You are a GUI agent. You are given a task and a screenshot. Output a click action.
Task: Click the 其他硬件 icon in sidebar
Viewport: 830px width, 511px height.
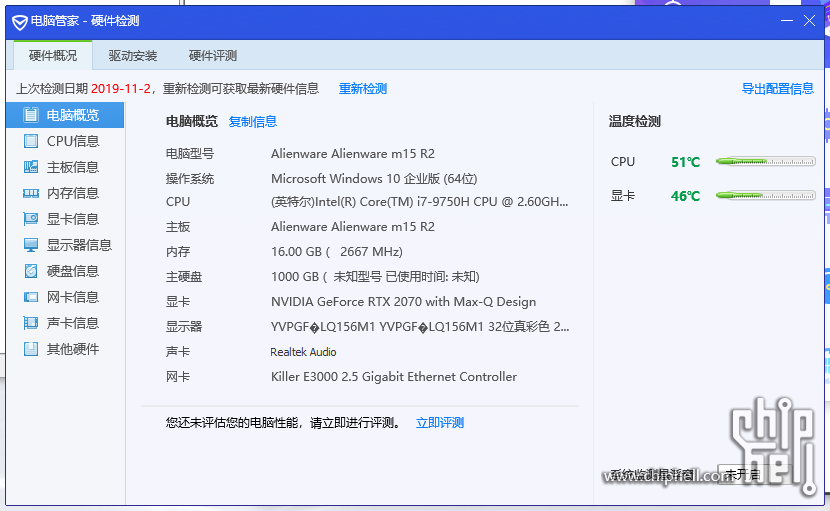[x=31, y=349]
